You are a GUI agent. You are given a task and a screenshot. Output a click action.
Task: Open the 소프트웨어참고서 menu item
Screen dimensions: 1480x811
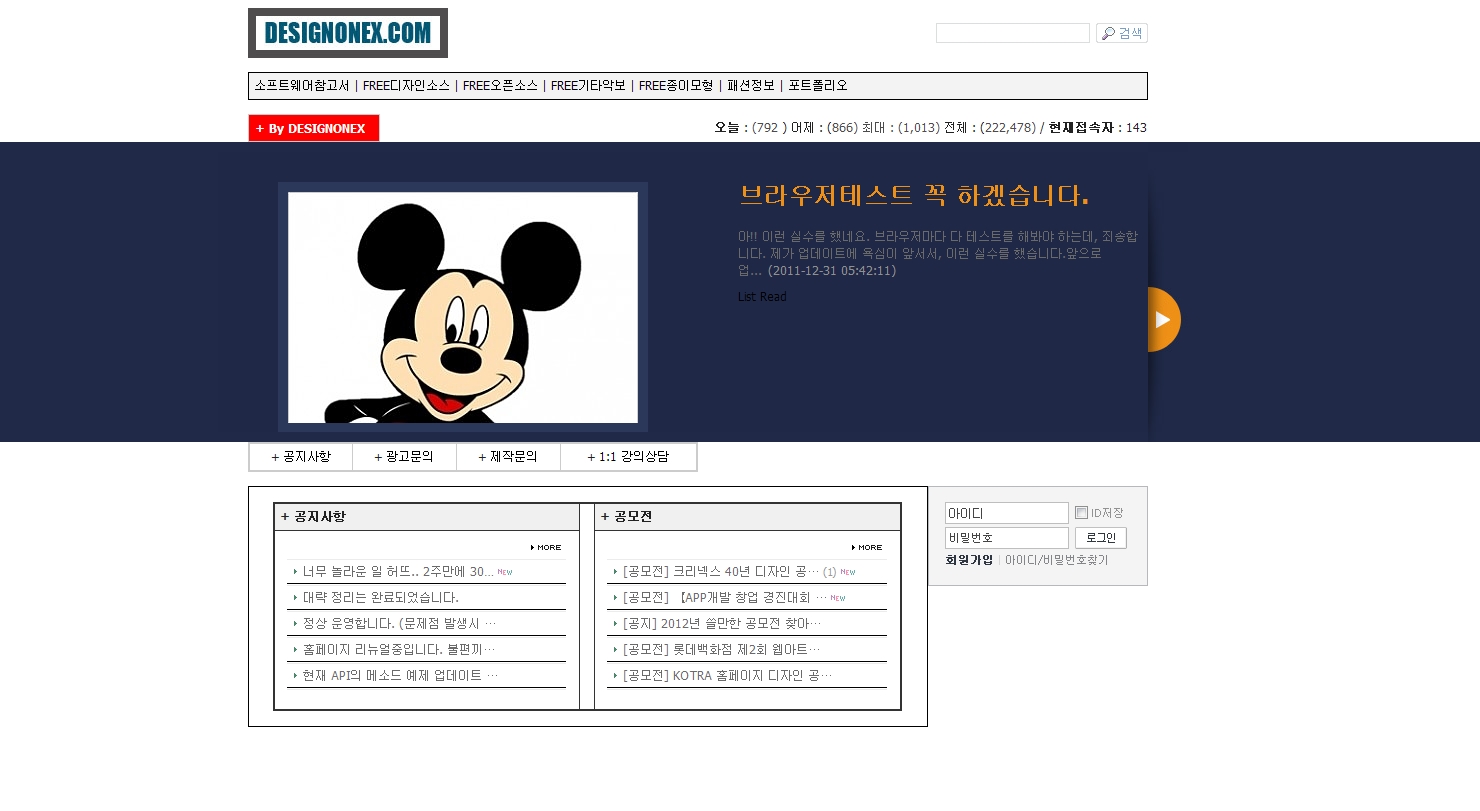302,86
